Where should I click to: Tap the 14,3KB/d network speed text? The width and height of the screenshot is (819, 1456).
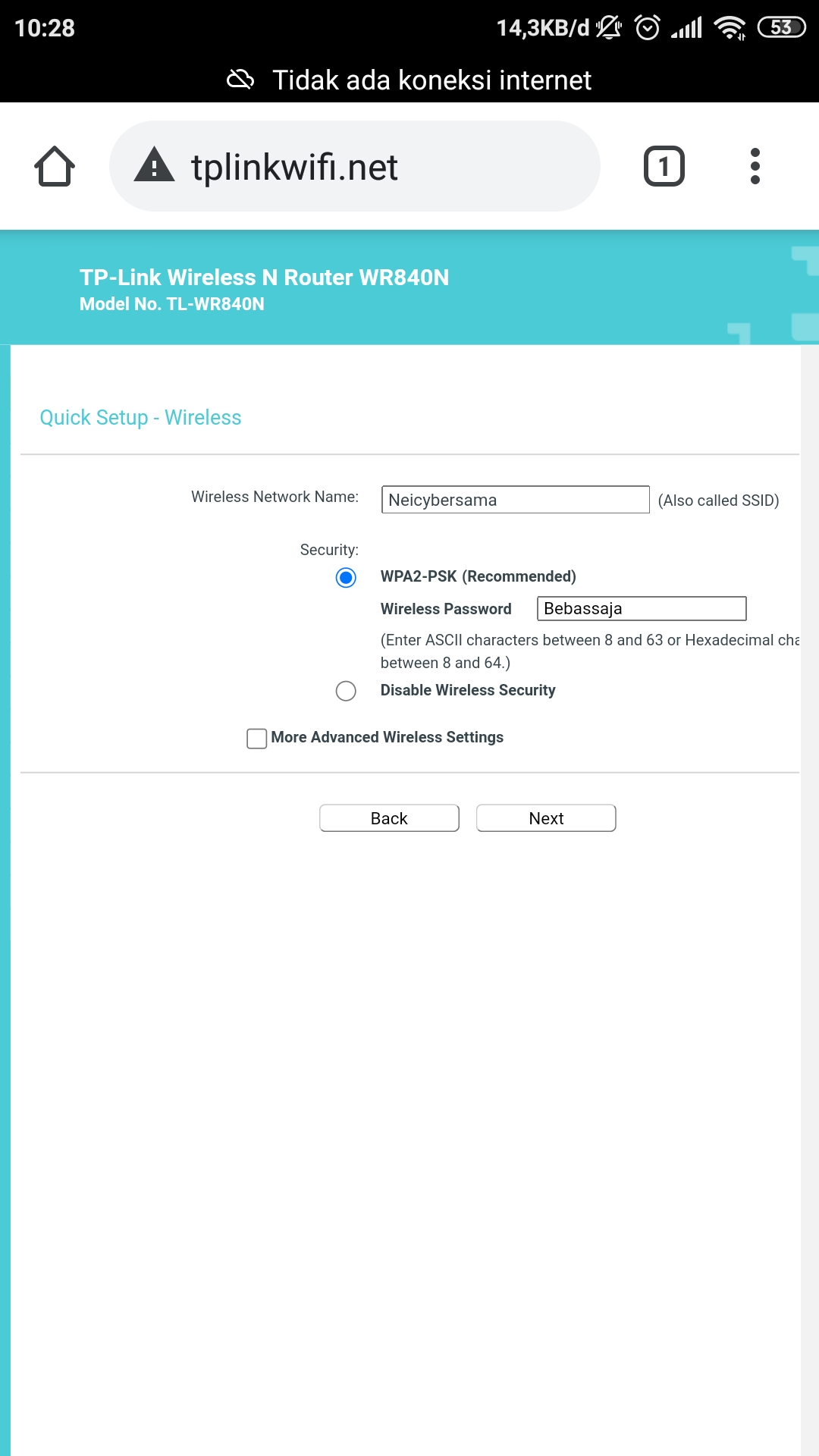pyautogui.click(x=543, y=28)
